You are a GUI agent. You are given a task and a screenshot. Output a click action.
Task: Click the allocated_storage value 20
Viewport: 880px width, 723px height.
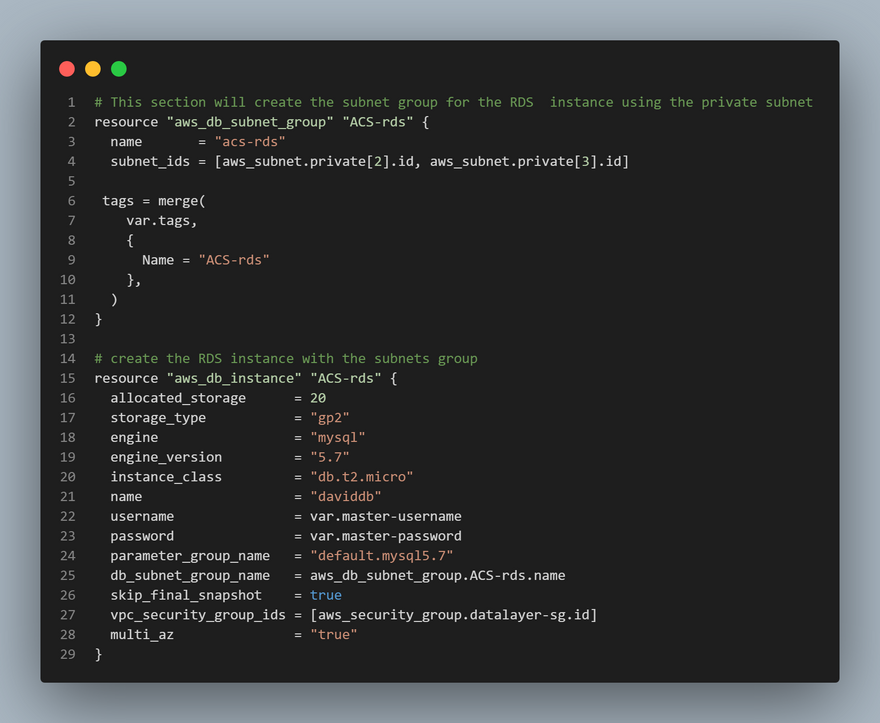[x=318, y=398]
